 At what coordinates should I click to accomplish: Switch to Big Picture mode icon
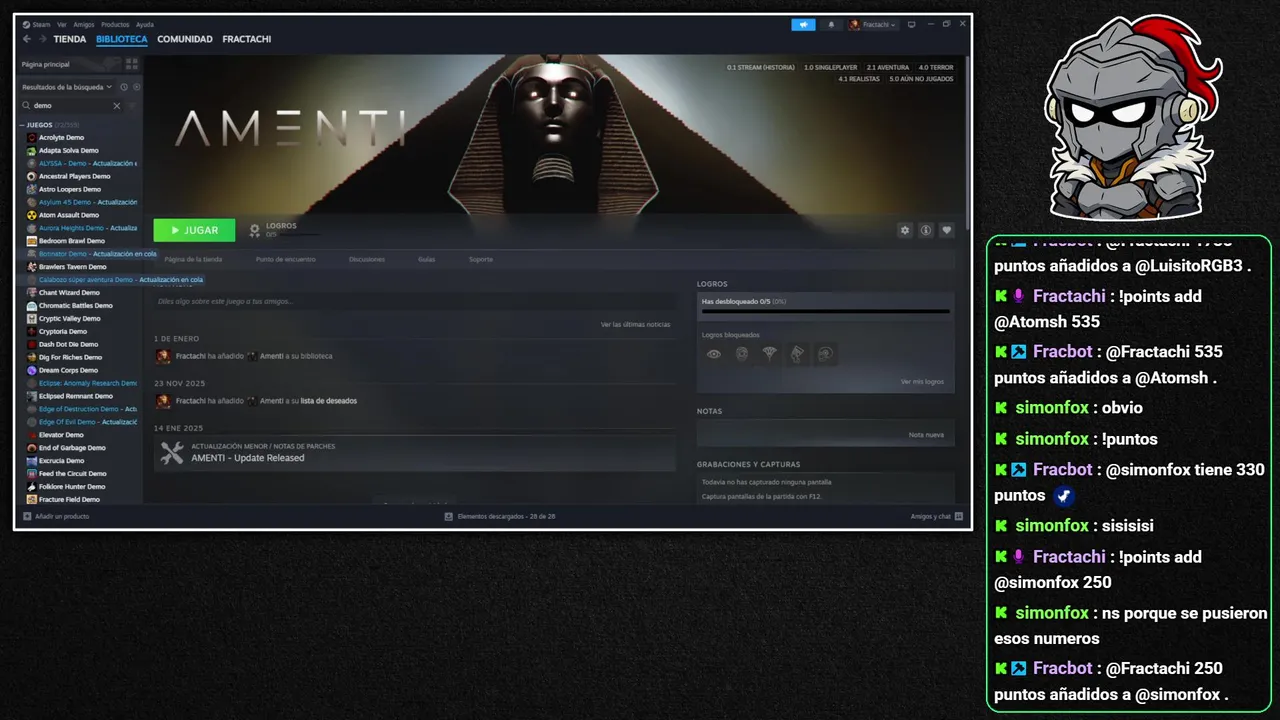coord(911,24)
